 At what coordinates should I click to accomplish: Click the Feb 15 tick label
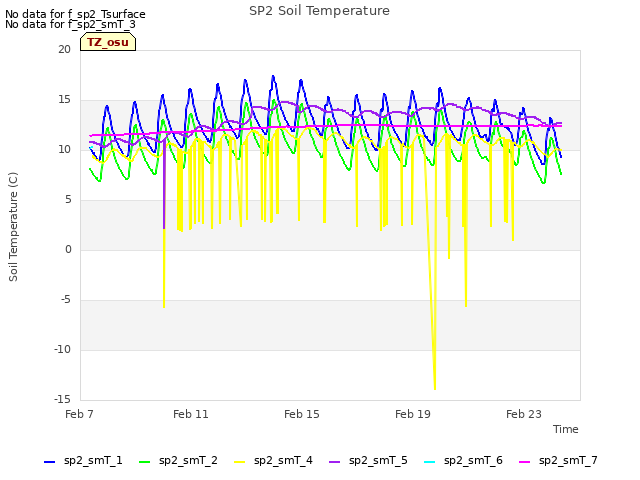(x=302, y=414)
